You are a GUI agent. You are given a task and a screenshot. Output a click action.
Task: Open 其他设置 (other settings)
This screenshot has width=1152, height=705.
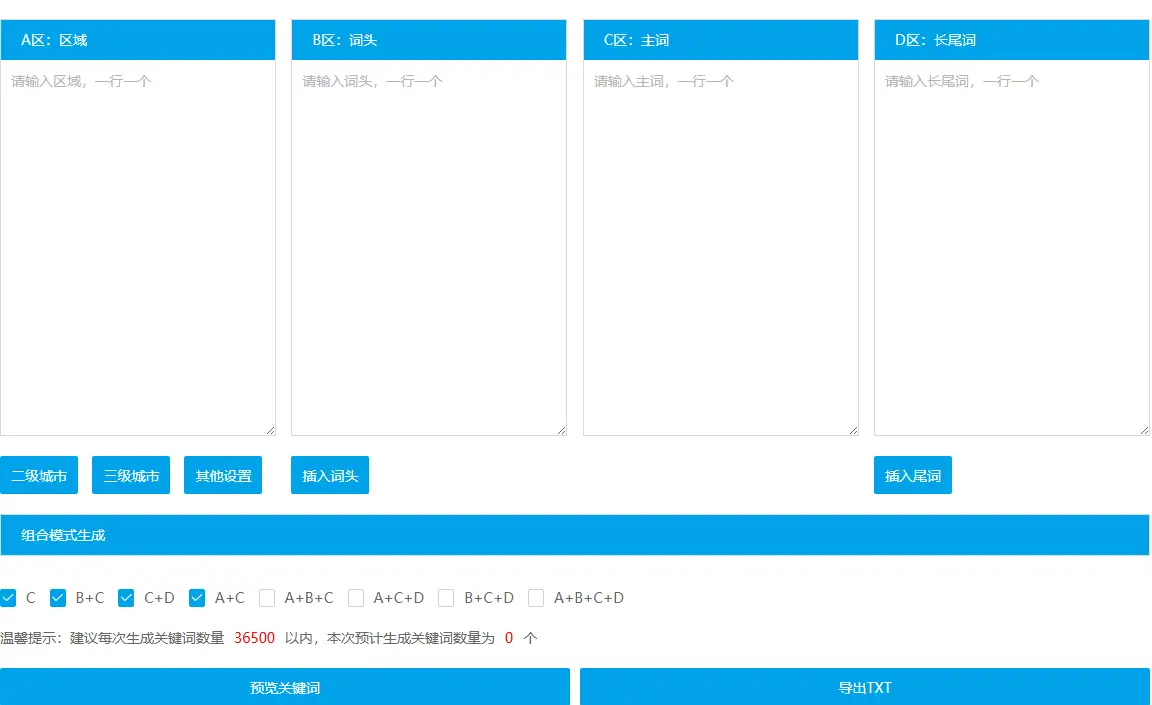[223, 475]
